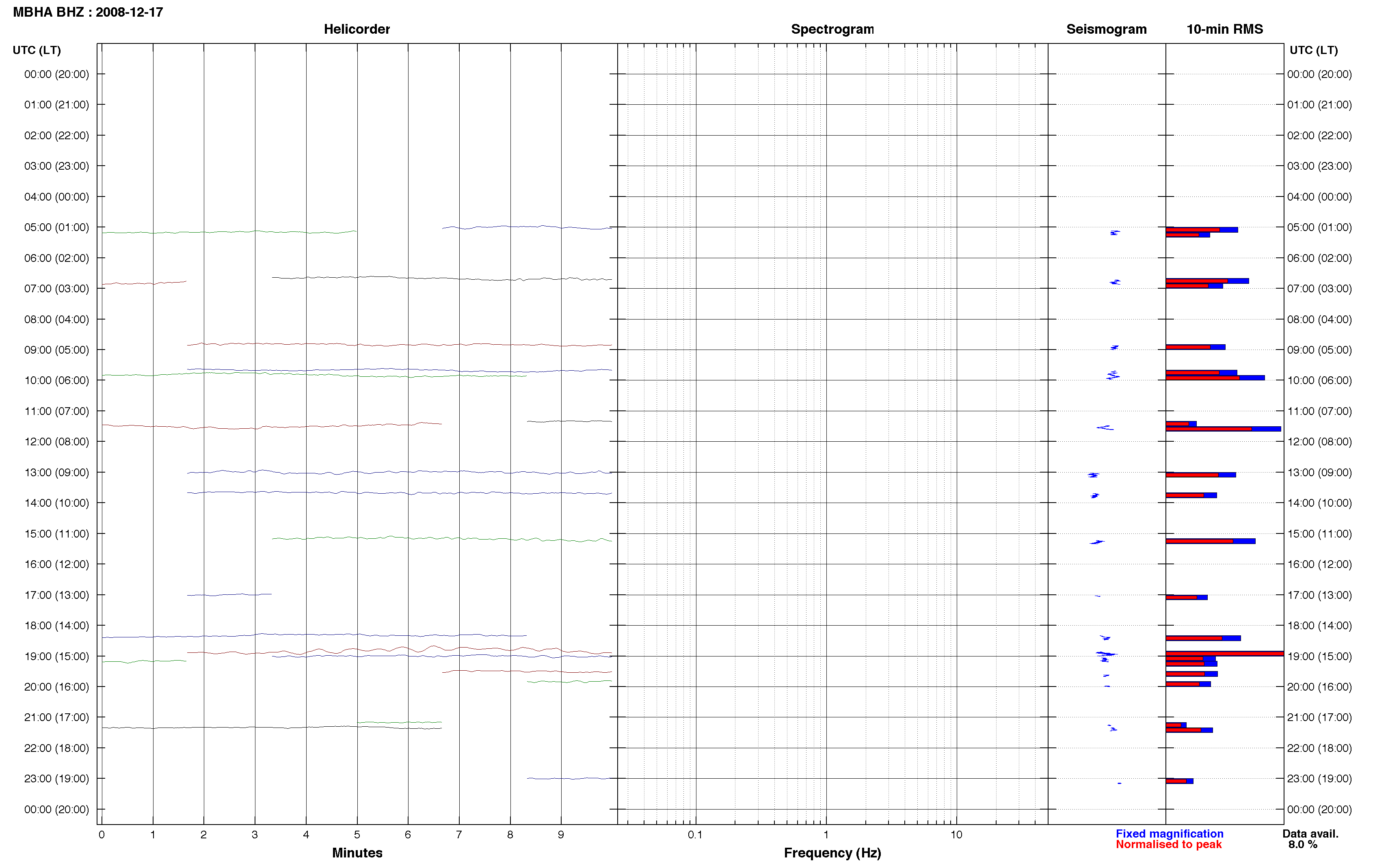Click the Spectrogram panel heading
The height and width of the screenshot is (868, 1388).
pyautogui.click(x=832, y=29)
